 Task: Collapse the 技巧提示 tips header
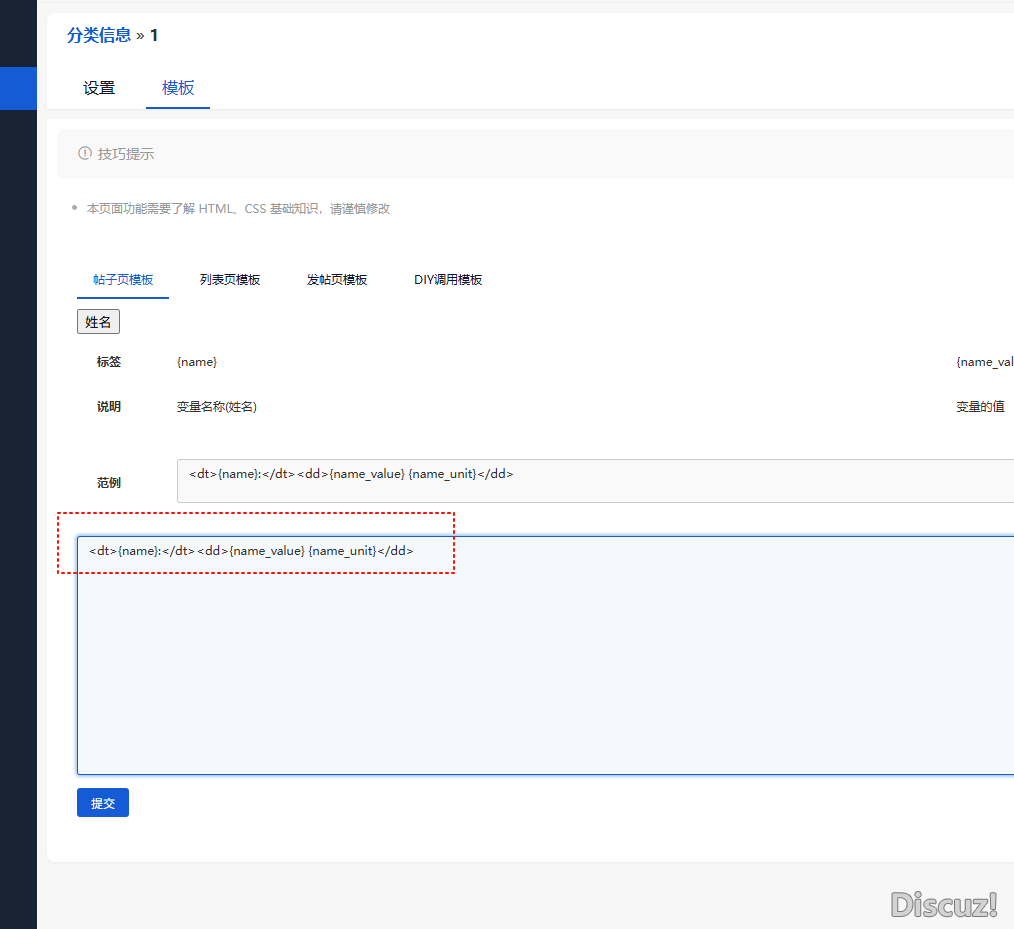click(126, 154)
